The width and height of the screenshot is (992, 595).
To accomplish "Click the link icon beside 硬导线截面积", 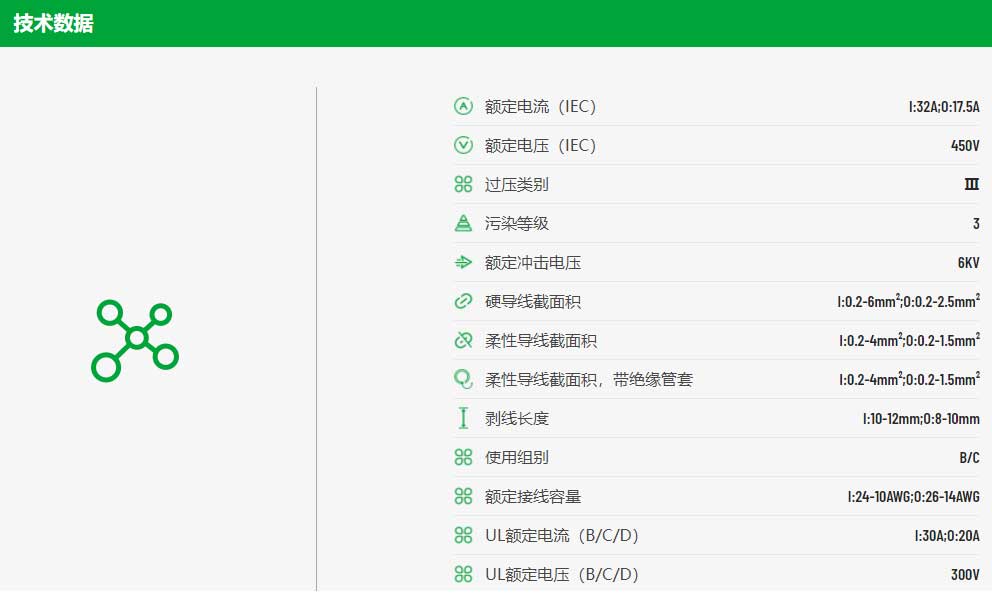I will pos(463,301).
